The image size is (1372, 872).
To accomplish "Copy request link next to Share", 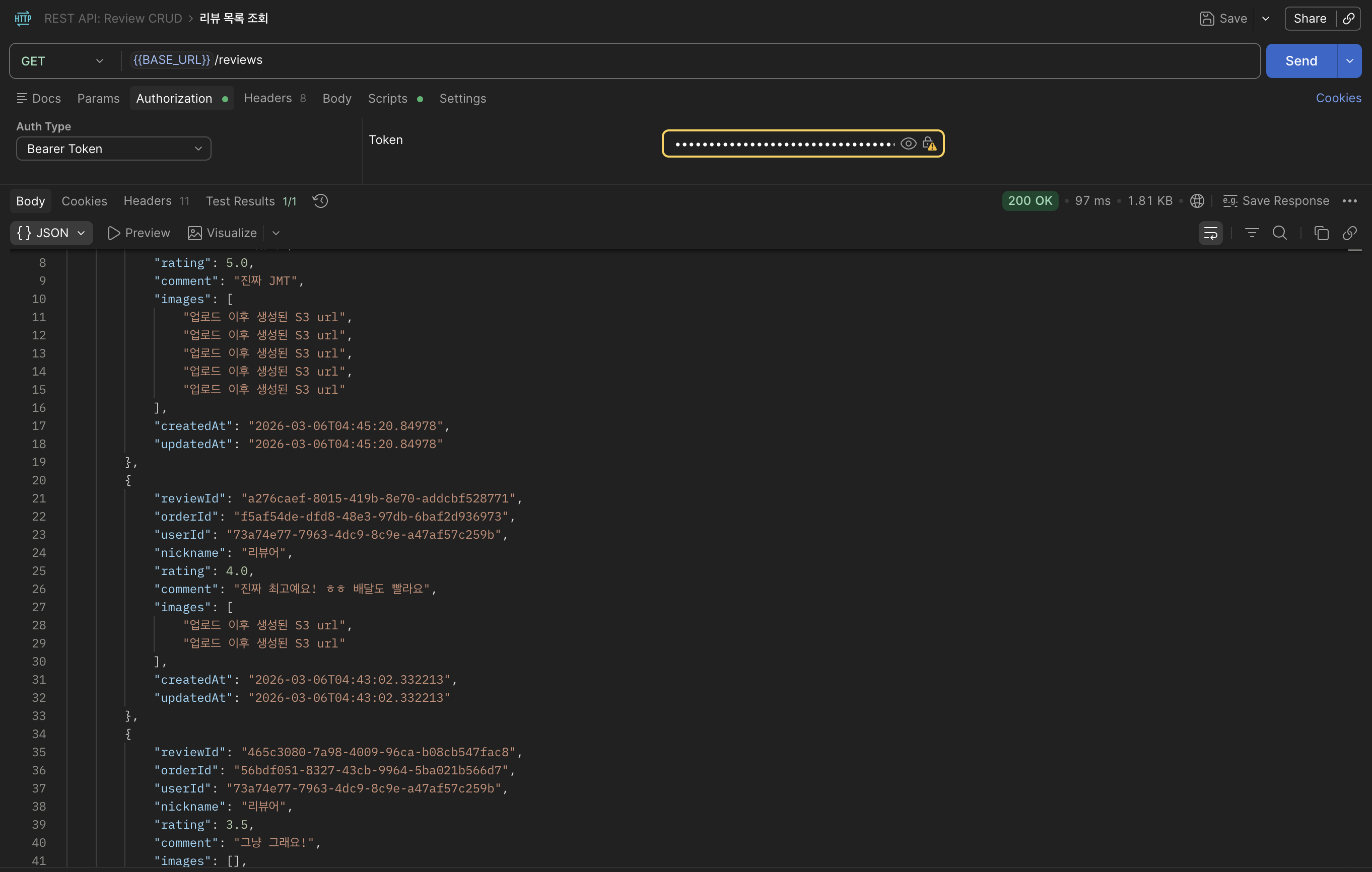I will [x=1349, y=19].
